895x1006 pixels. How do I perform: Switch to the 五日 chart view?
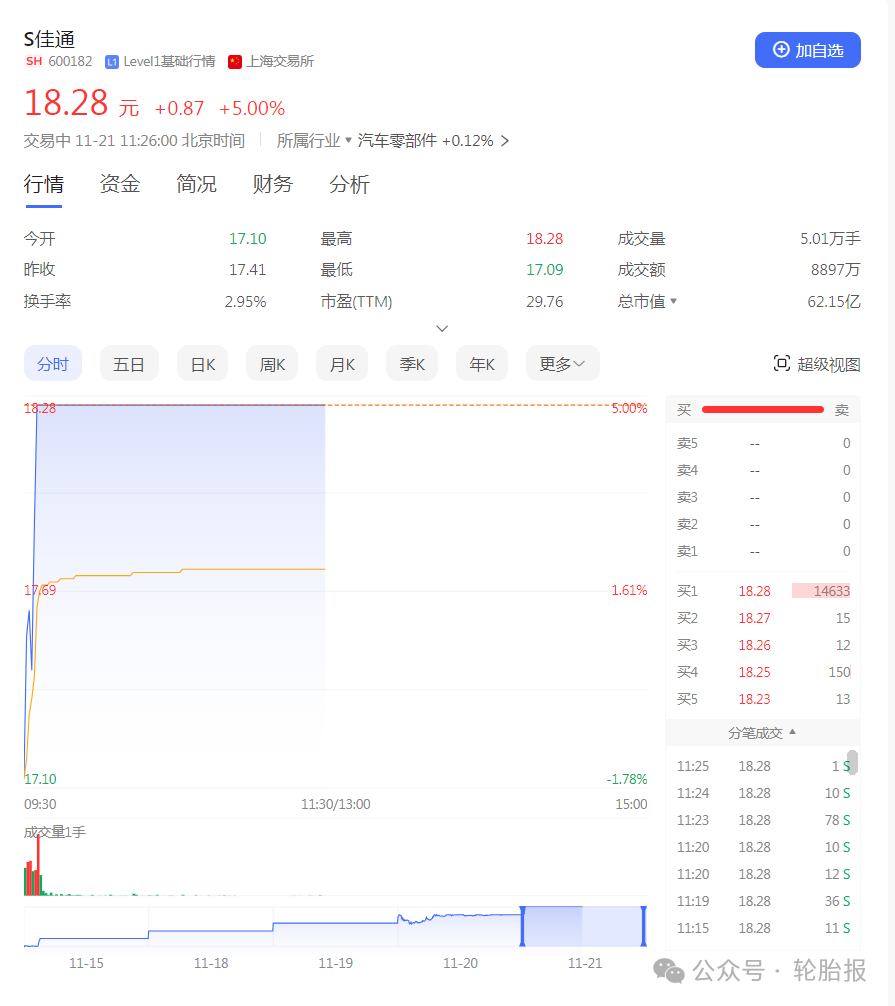(128, 363)
